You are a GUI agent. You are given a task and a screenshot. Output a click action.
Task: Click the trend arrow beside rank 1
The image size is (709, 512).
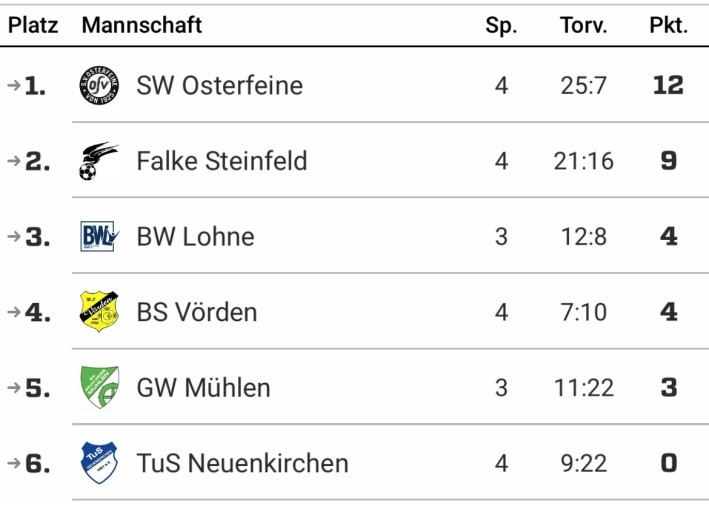coord(13,85)
